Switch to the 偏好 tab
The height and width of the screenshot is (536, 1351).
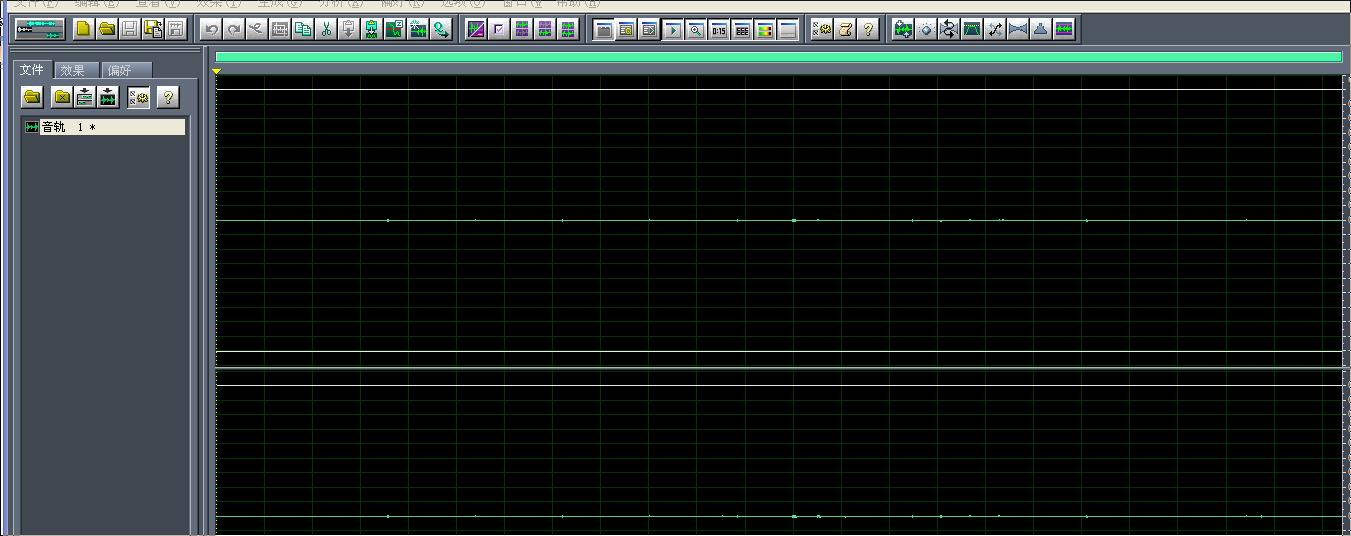point(125,70)
